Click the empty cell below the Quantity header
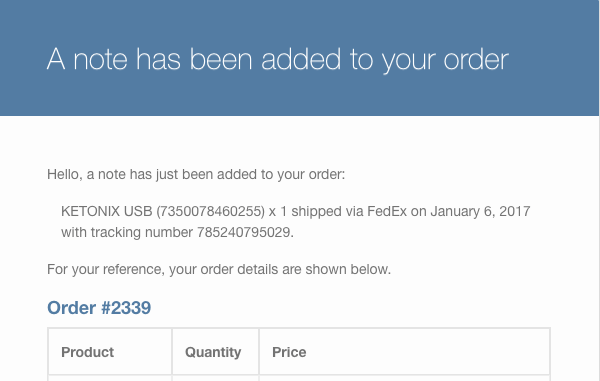600x381 pixels. click(x=215, y=378)
